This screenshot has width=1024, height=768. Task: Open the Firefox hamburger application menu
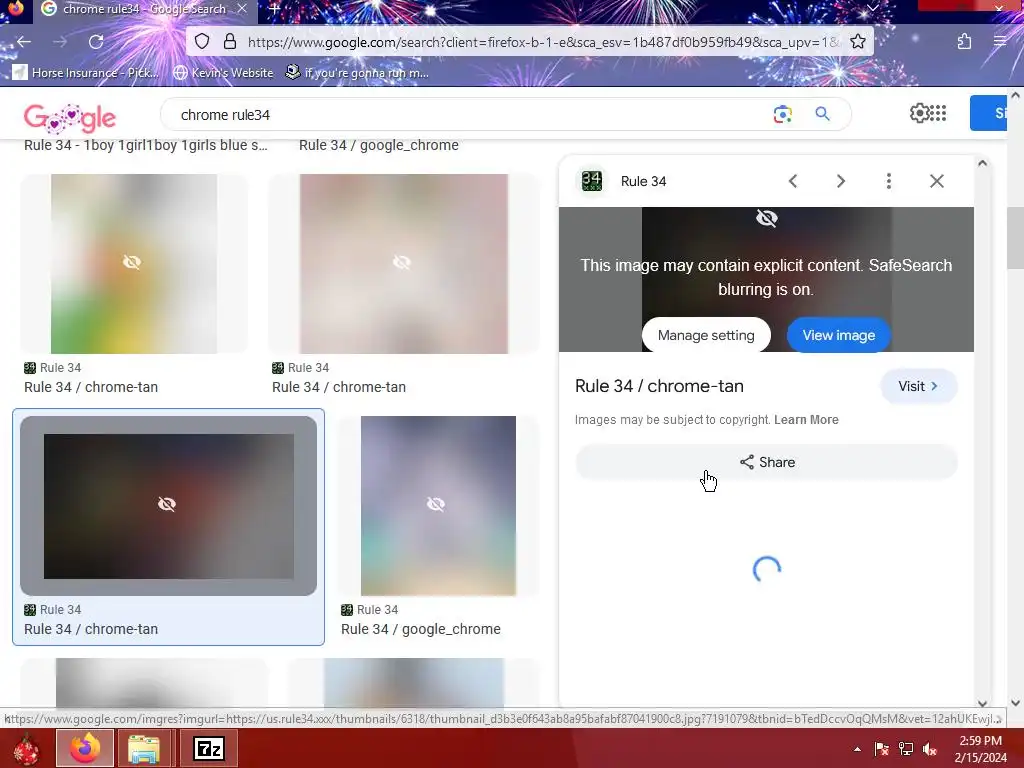click(x=1000, y=42)
